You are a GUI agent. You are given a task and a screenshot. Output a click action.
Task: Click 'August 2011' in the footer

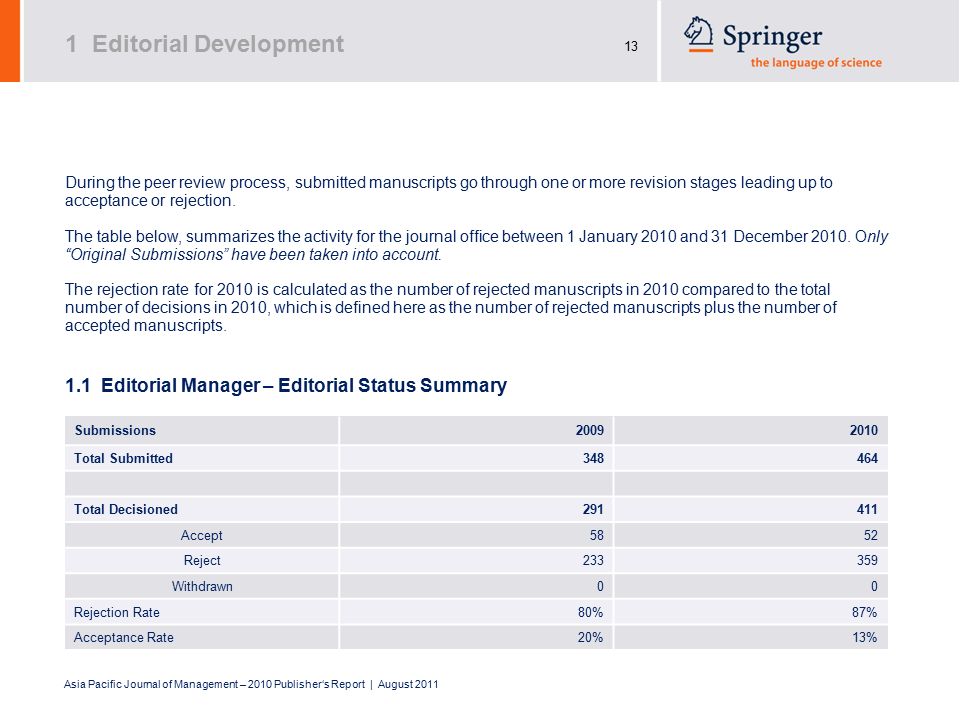[408, 684]
